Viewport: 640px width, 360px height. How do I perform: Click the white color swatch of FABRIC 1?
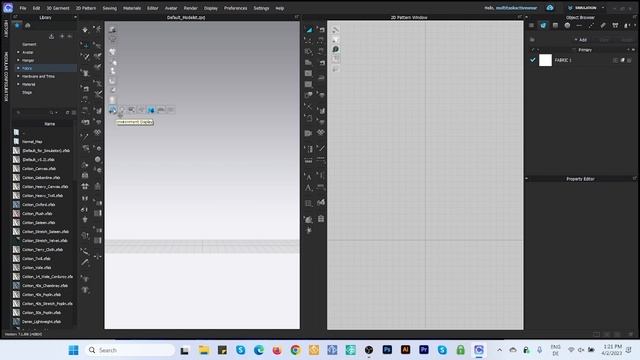[545, 60]
